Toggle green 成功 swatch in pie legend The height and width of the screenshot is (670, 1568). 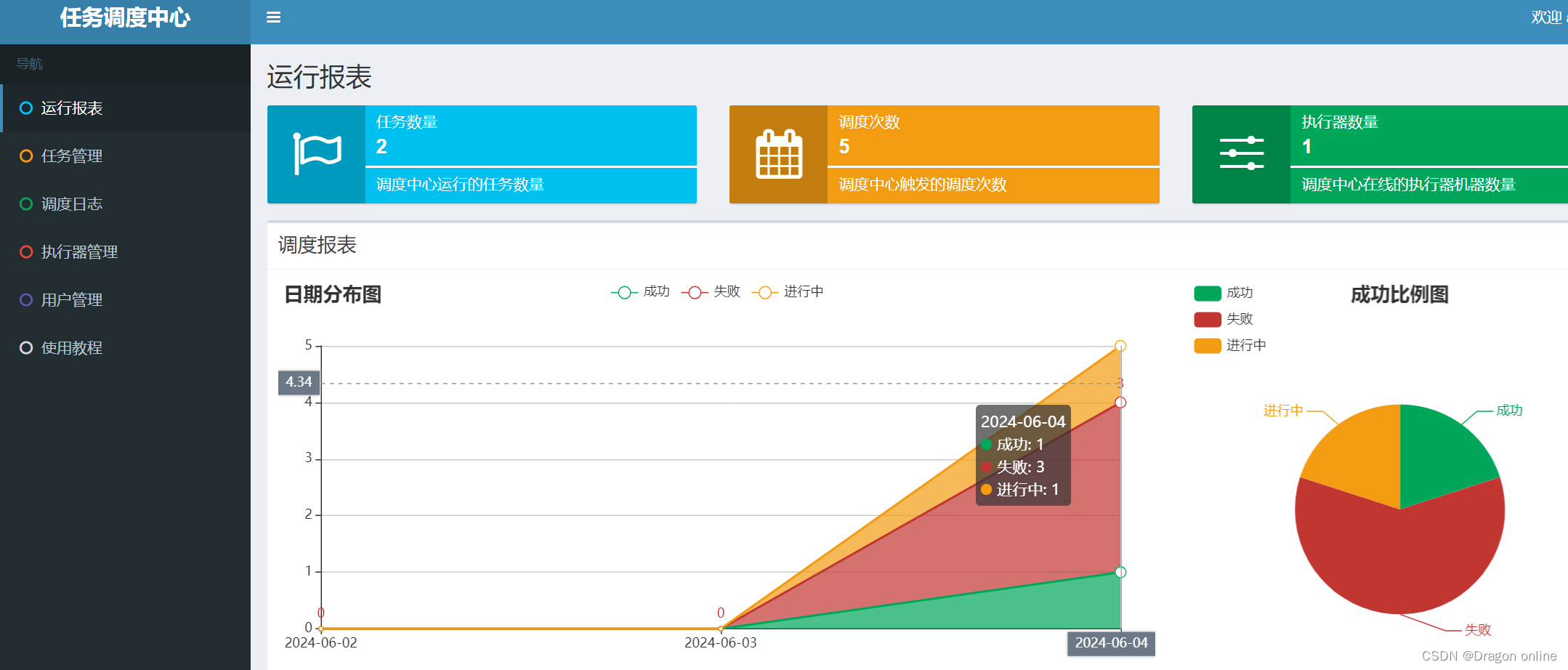1208,294
